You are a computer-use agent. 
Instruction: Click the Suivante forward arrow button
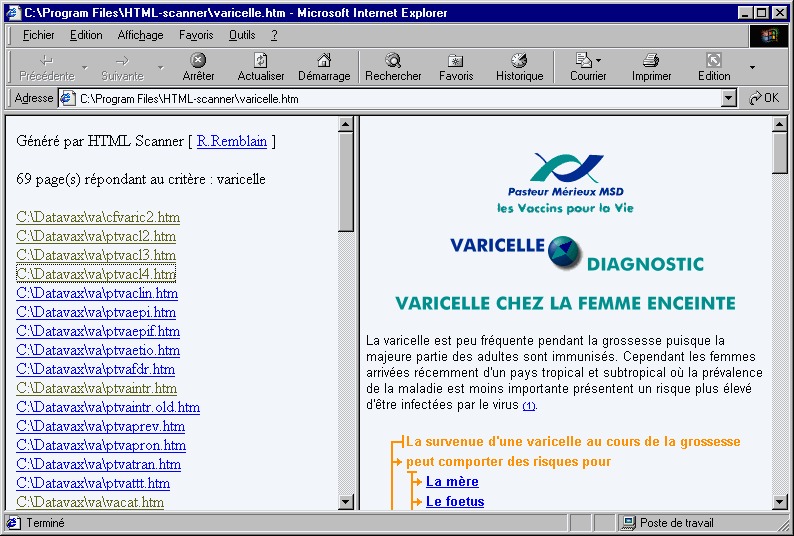point(122,67)
